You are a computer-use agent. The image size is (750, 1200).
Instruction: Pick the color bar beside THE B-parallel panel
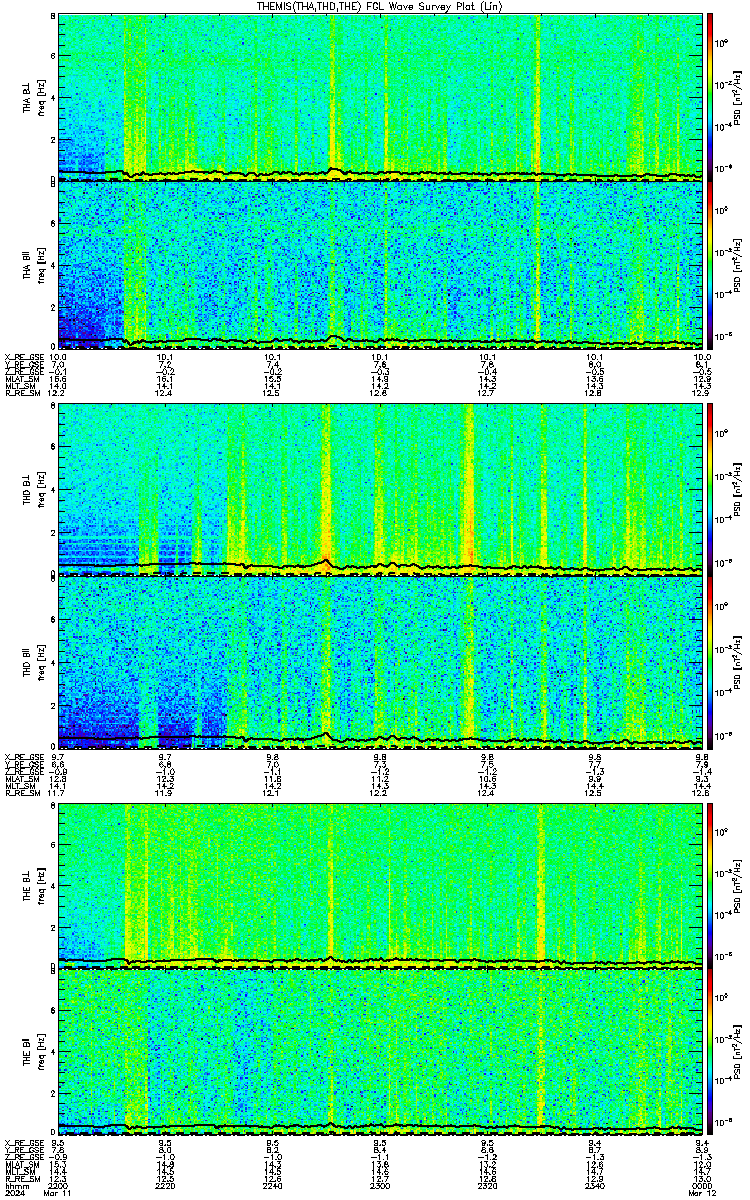point(710,1053)
